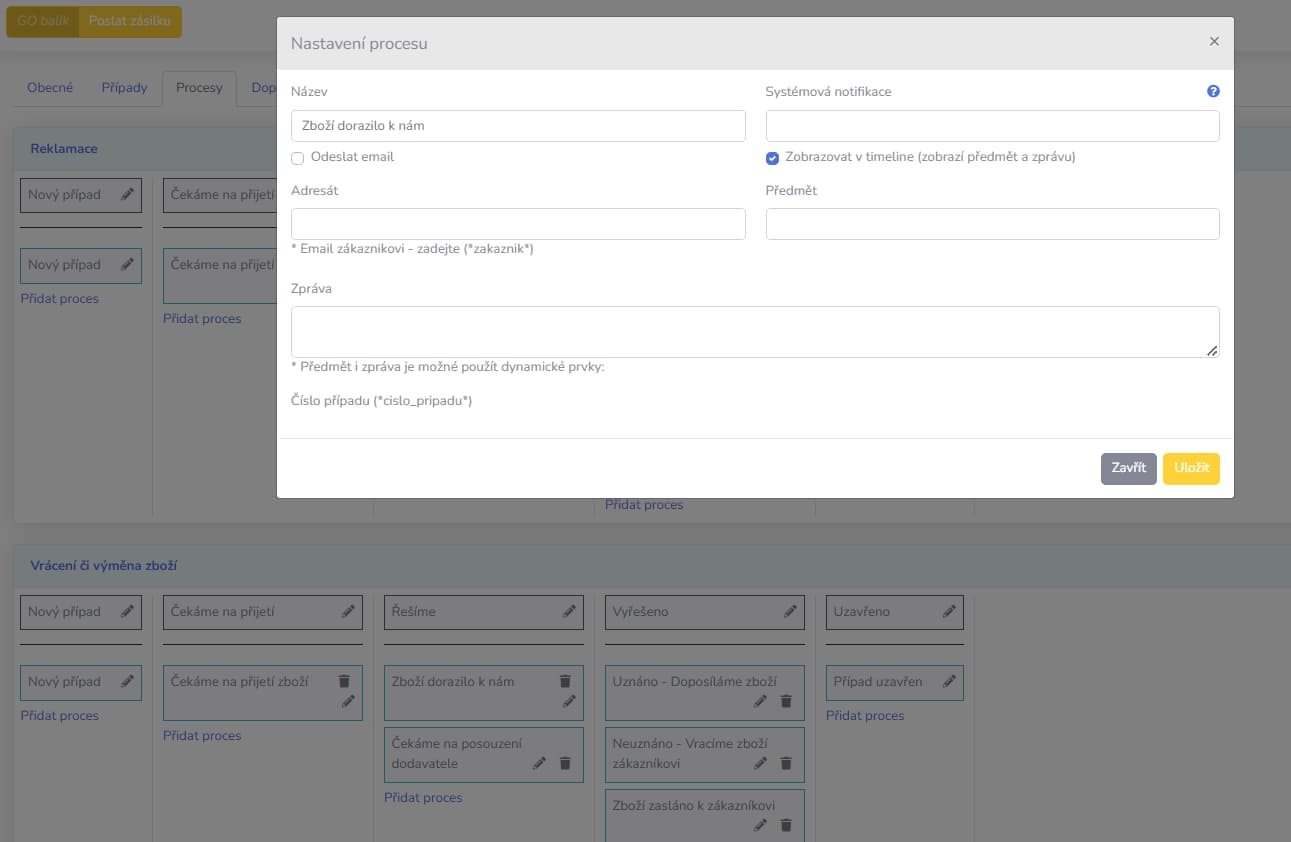This screenshot has height=842, width=1291.
Task: Click the Vrácení či výměna zboží heading
Action: 104,565
